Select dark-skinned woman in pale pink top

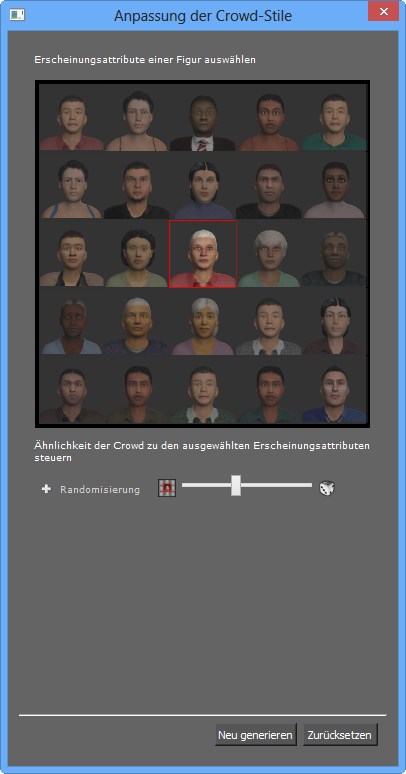click(334, 186)
